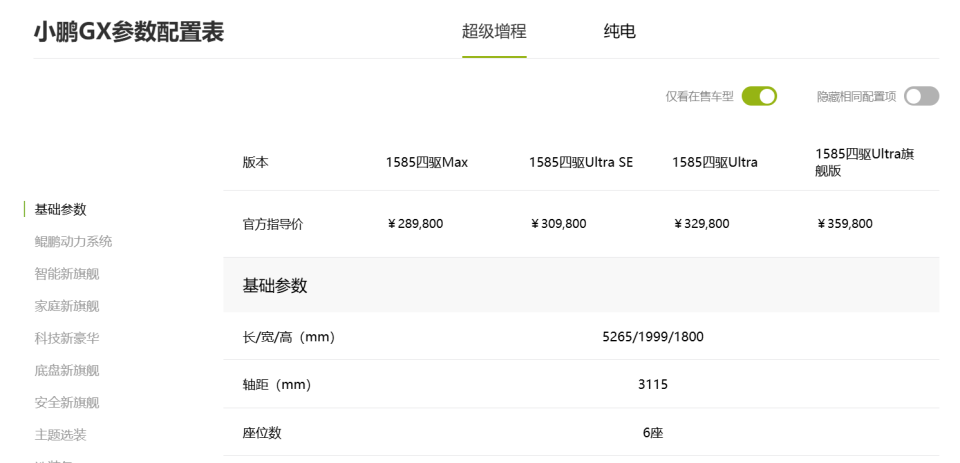Toggle off 仅看在售车型 switch
This screenshot has width=960, height=463.
759,96
